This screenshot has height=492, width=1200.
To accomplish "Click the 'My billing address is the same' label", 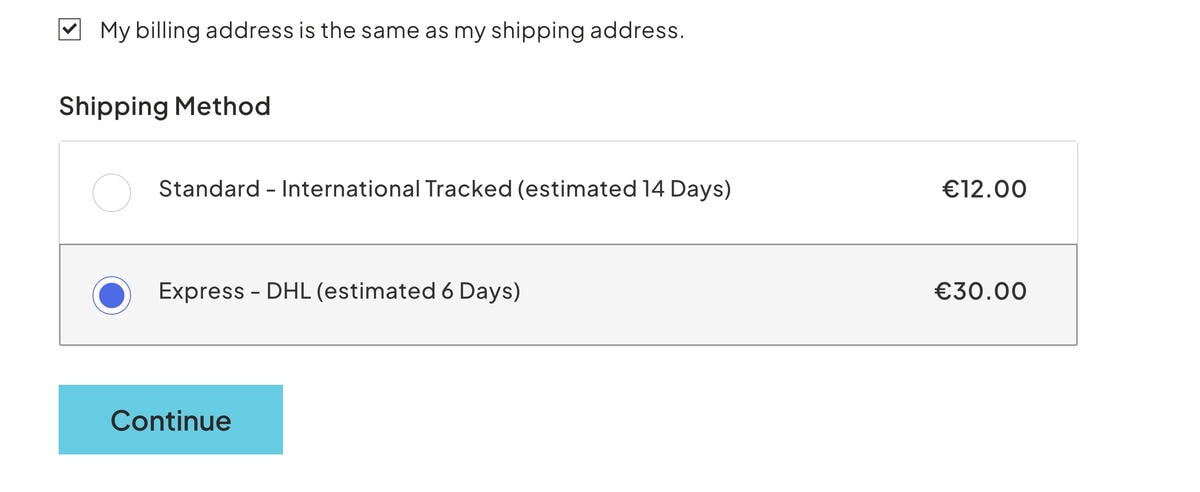I will (392, 30).
